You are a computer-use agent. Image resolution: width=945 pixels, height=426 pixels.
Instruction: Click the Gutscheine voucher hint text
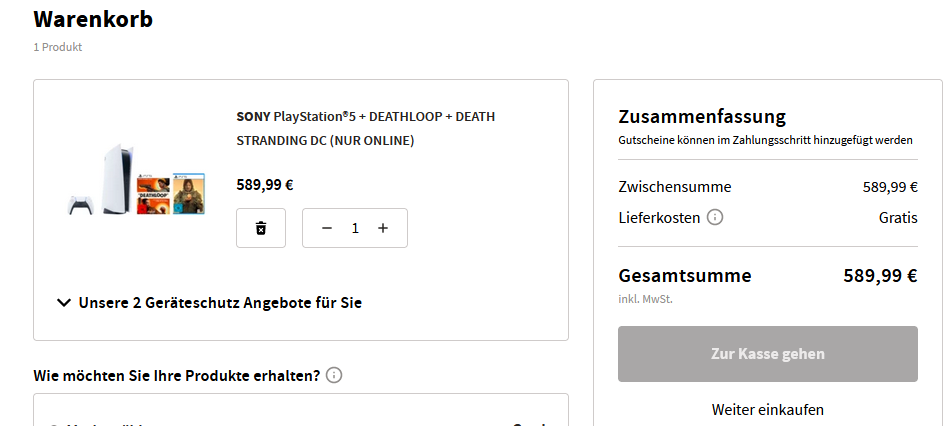(x=765, y=141)
